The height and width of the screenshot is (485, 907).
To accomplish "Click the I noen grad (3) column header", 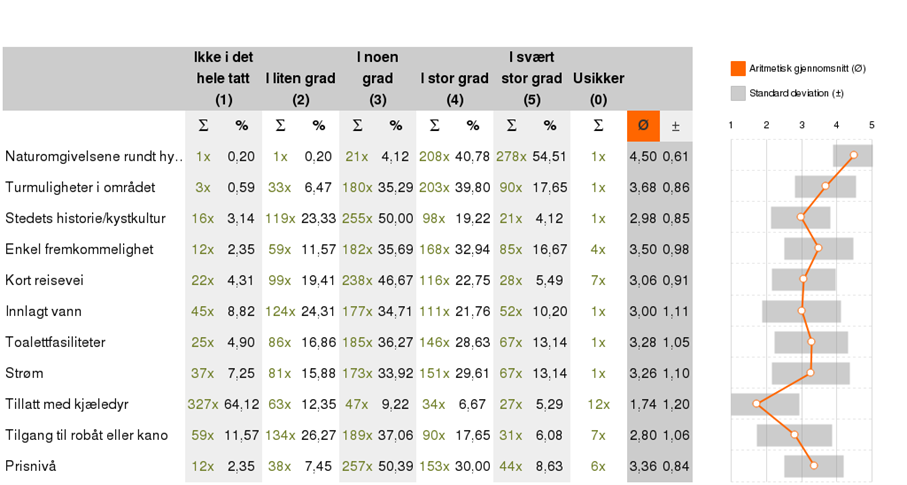I will tap(377, 78).
